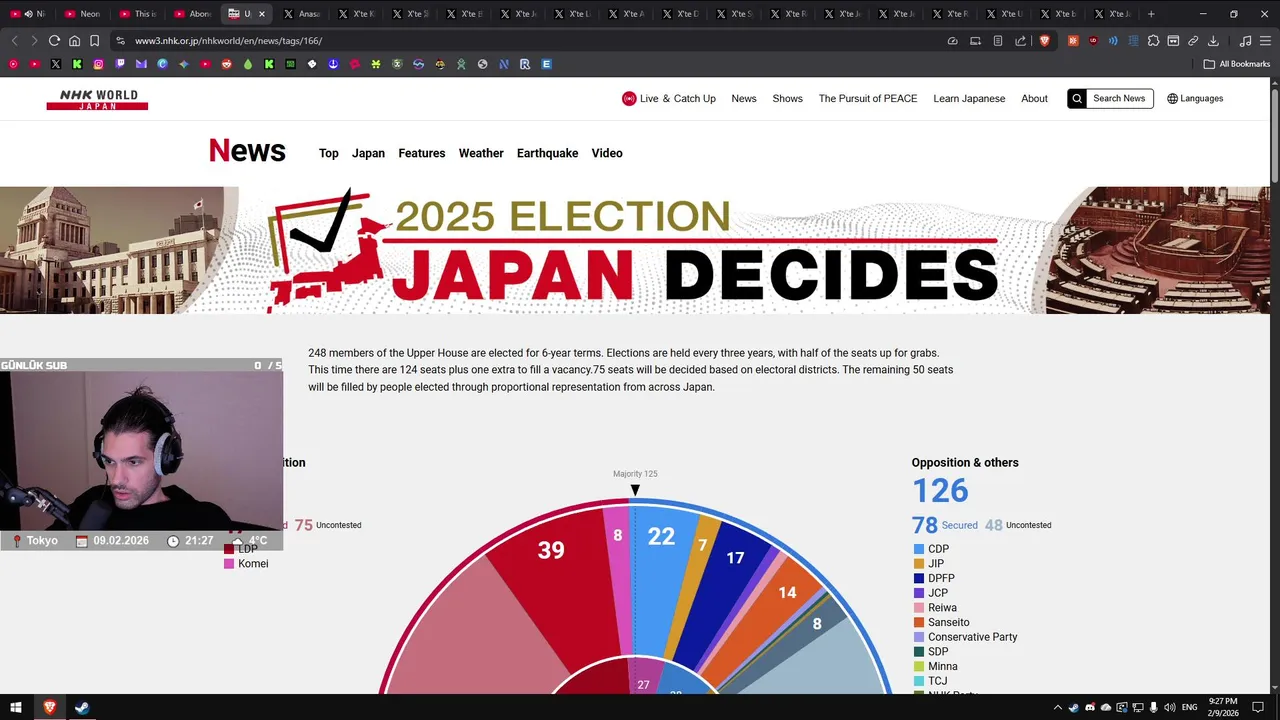Reload the page with the refresh icon
This screenshot has width=1280, height=720.
54,41
